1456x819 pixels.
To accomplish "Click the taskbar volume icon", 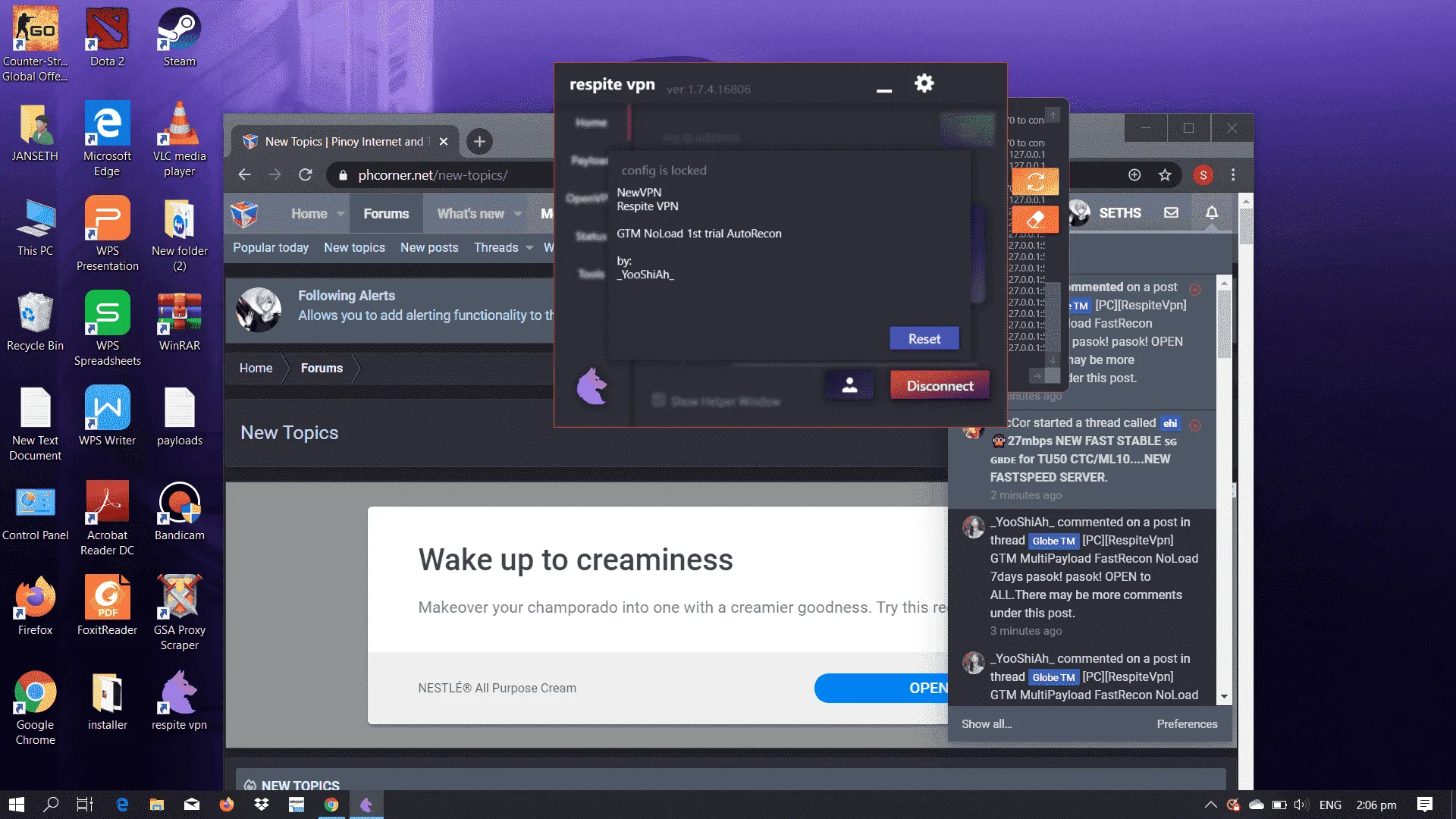I will point(1301,805).
